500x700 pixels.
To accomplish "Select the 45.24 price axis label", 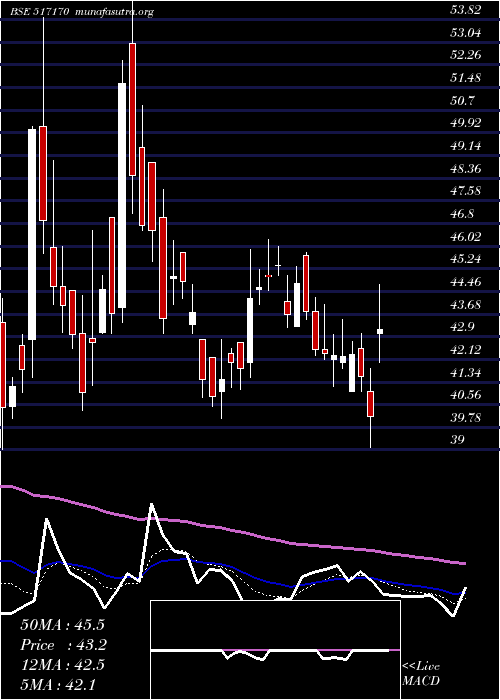I will pyautogui.click(x=466, y=259).
